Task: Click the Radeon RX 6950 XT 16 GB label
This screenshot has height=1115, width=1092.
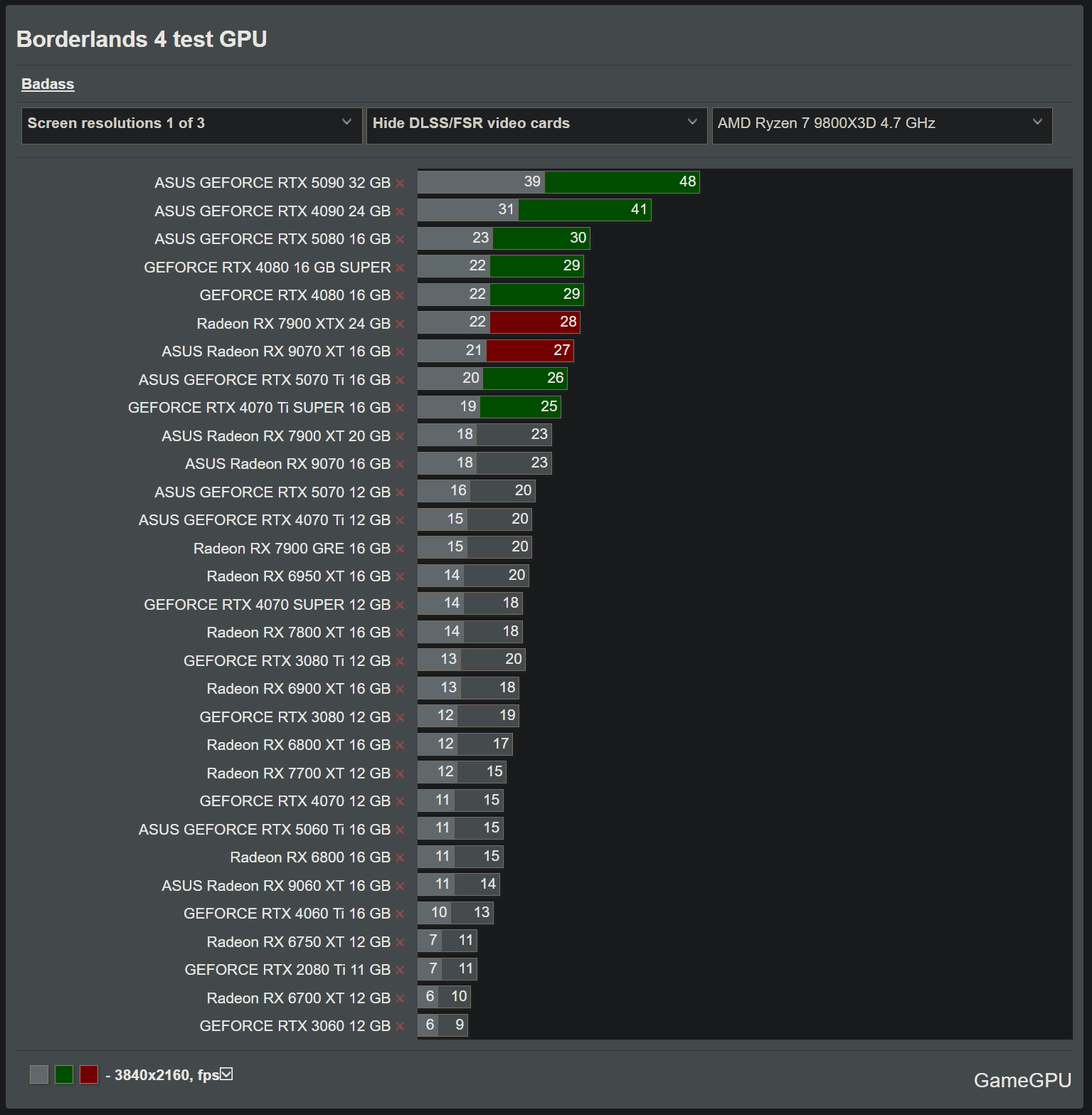Action: (299, 576)
